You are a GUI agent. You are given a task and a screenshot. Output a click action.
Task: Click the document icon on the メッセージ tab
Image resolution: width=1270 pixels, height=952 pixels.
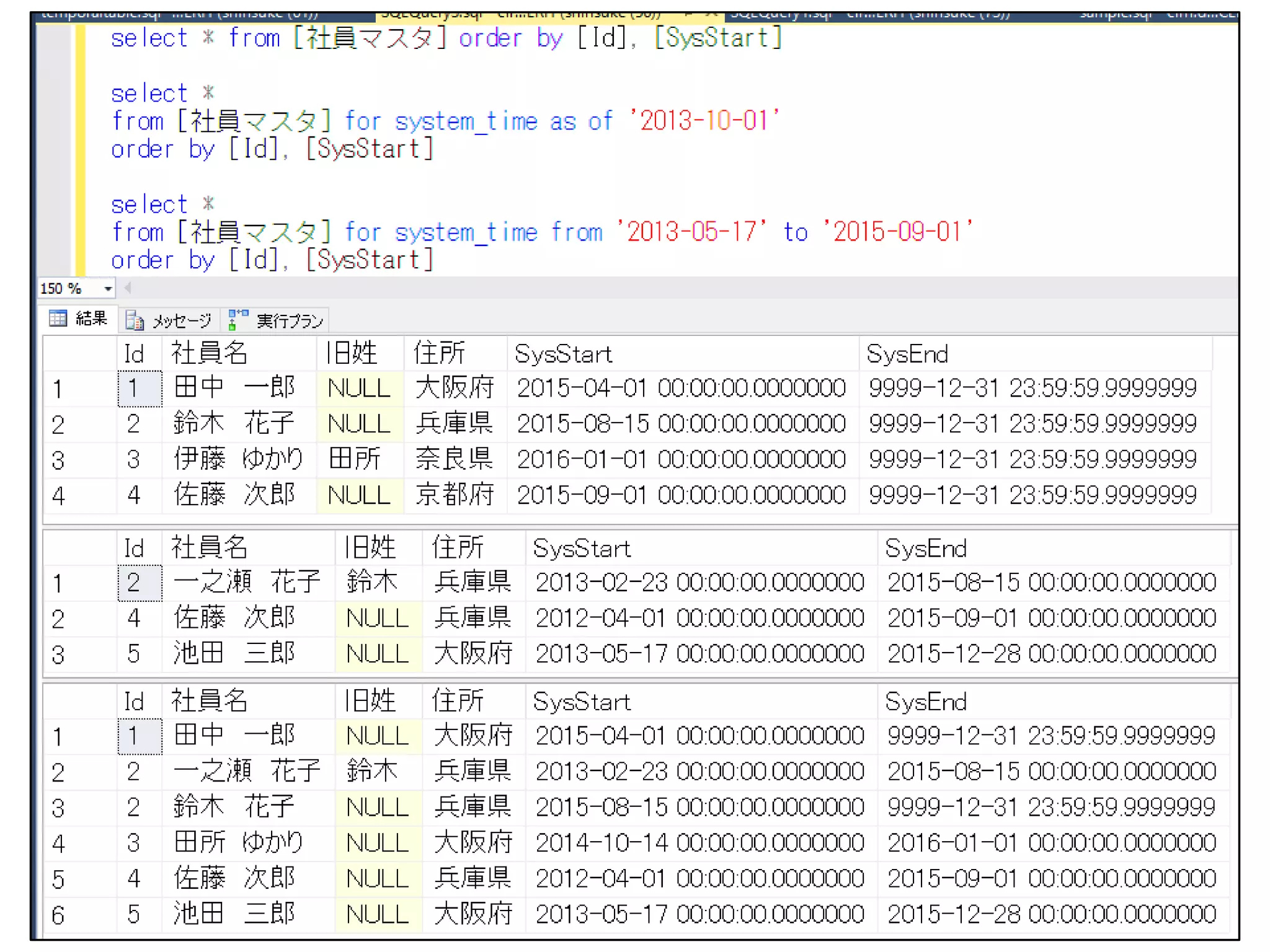tap(135, 320)
